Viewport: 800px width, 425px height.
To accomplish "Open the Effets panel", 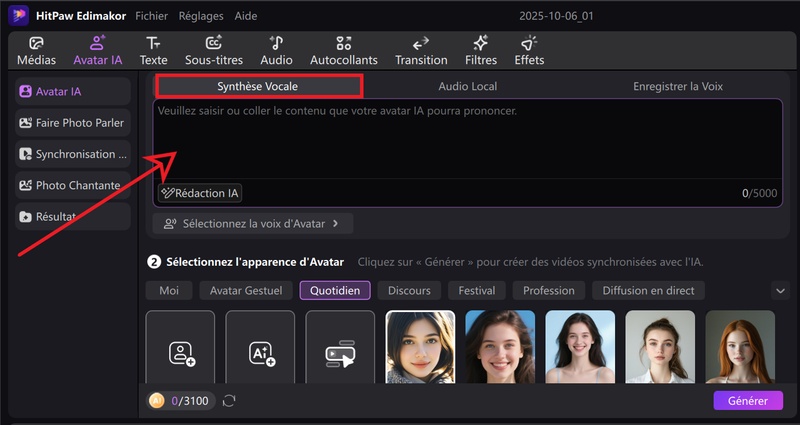I will coord(529,50).
